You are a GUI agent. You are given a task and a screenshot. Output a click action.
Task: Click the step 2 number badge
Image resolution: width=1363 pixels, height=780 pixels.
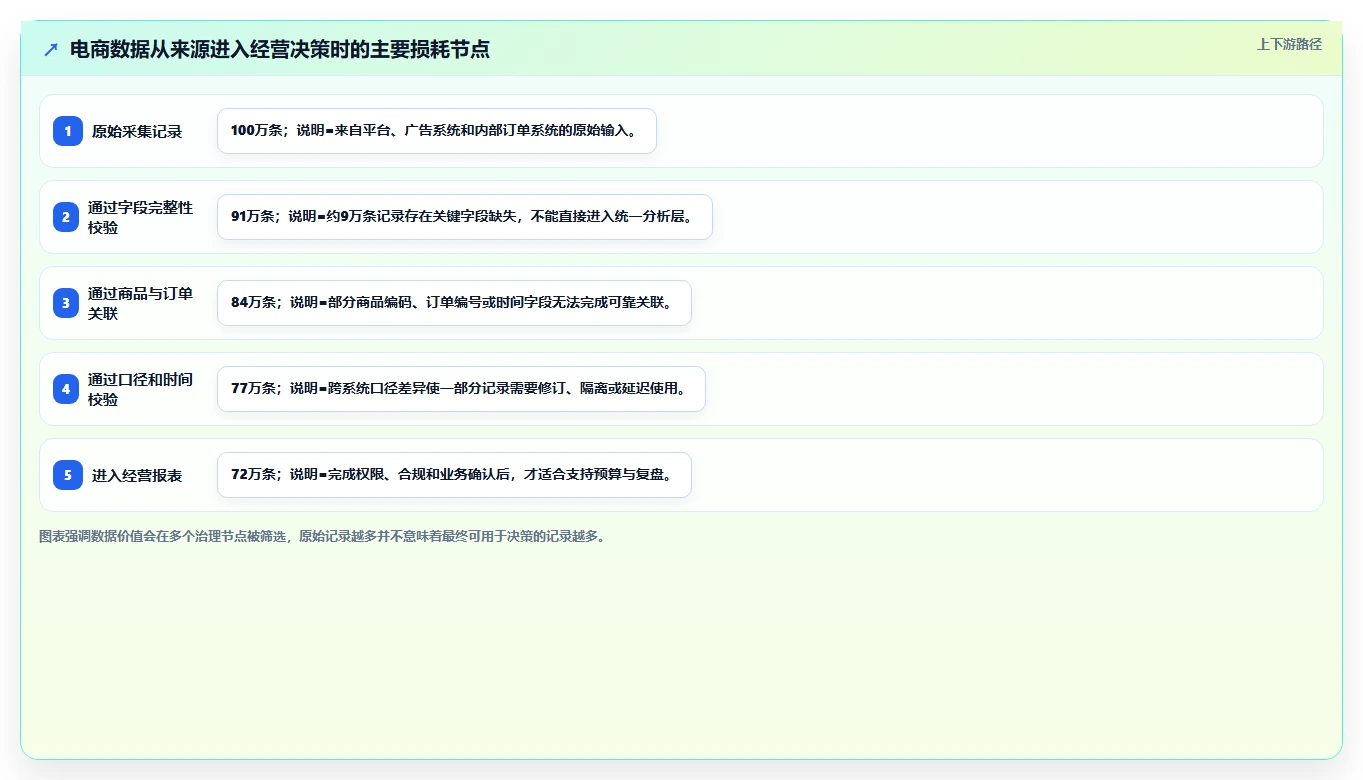coord(66,217)
